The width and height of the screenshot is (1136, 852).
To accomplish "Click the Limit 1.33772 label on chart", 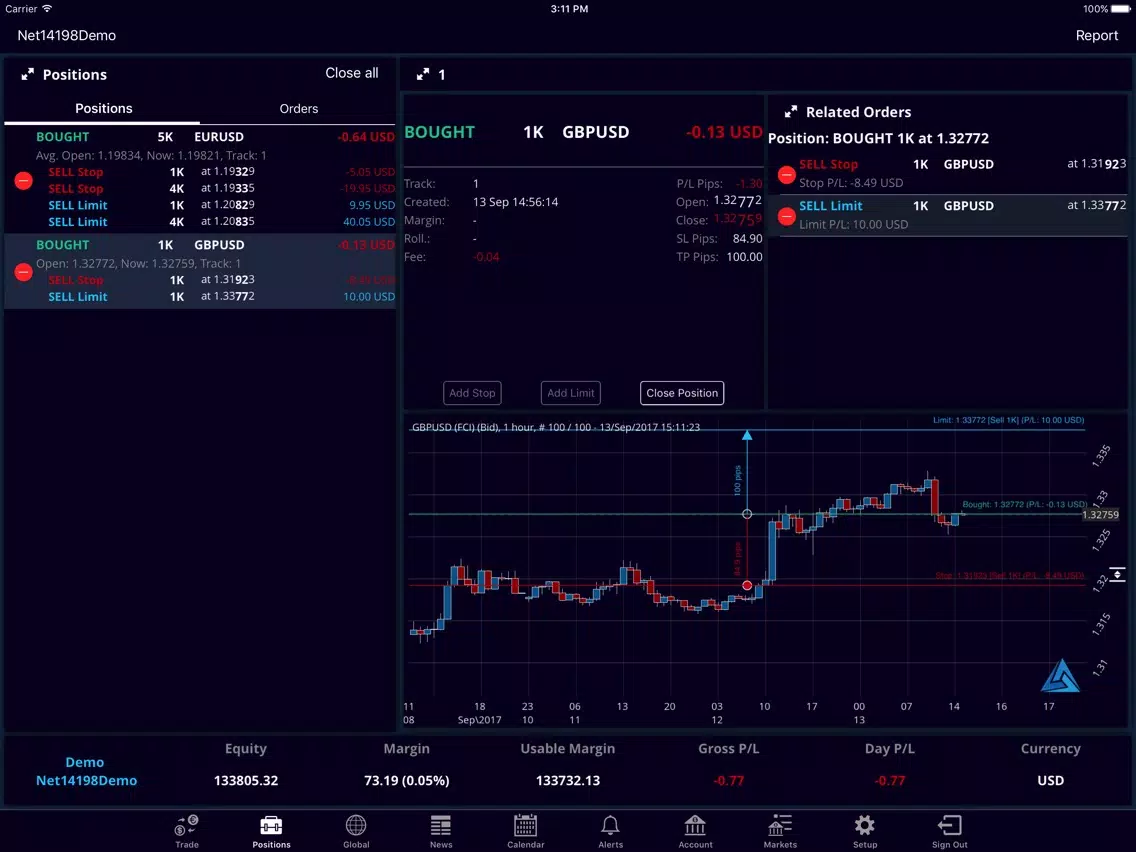I will (x=1008, y=420).
